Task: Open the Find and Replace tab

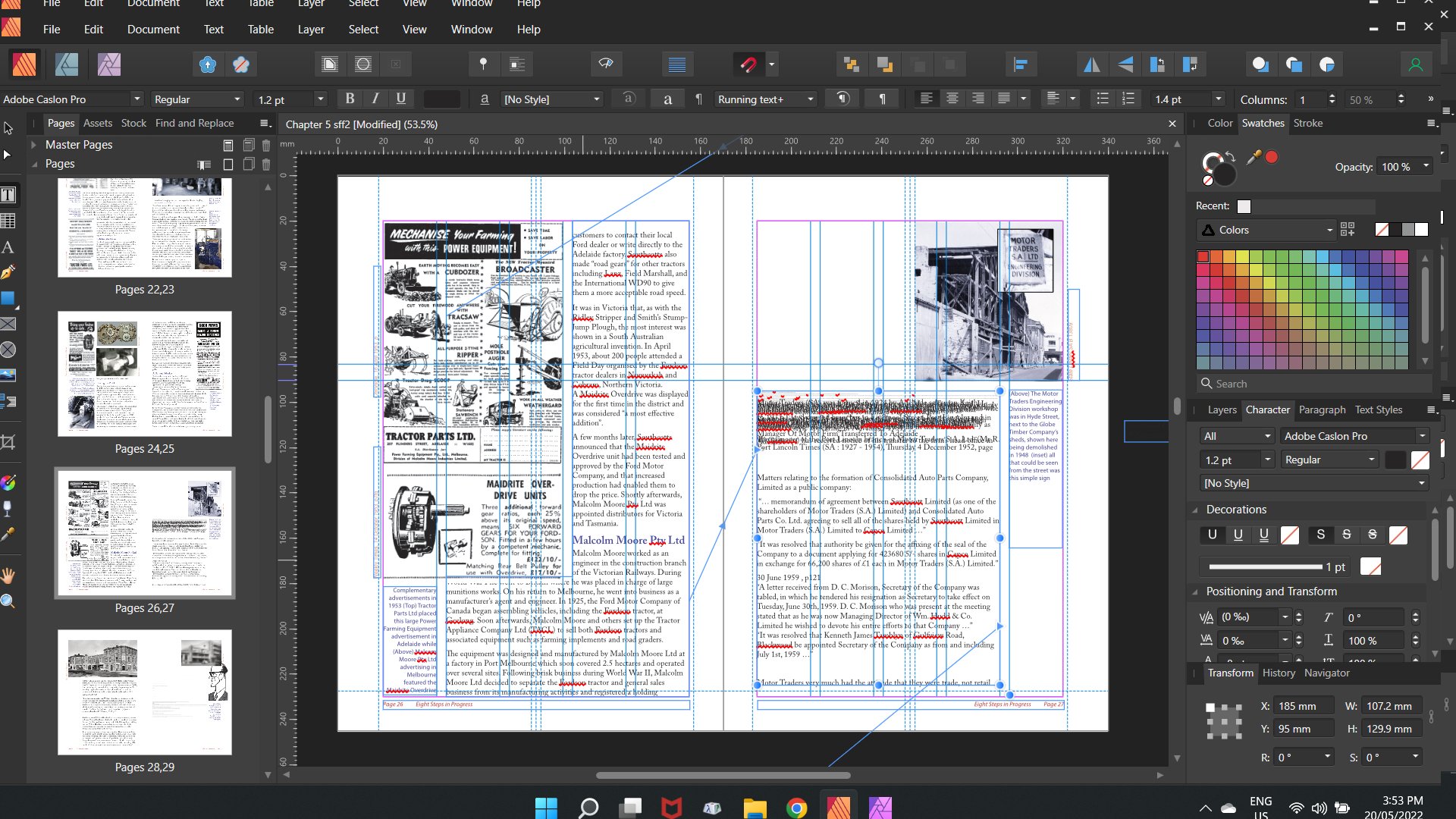Action: pos(194,123)
